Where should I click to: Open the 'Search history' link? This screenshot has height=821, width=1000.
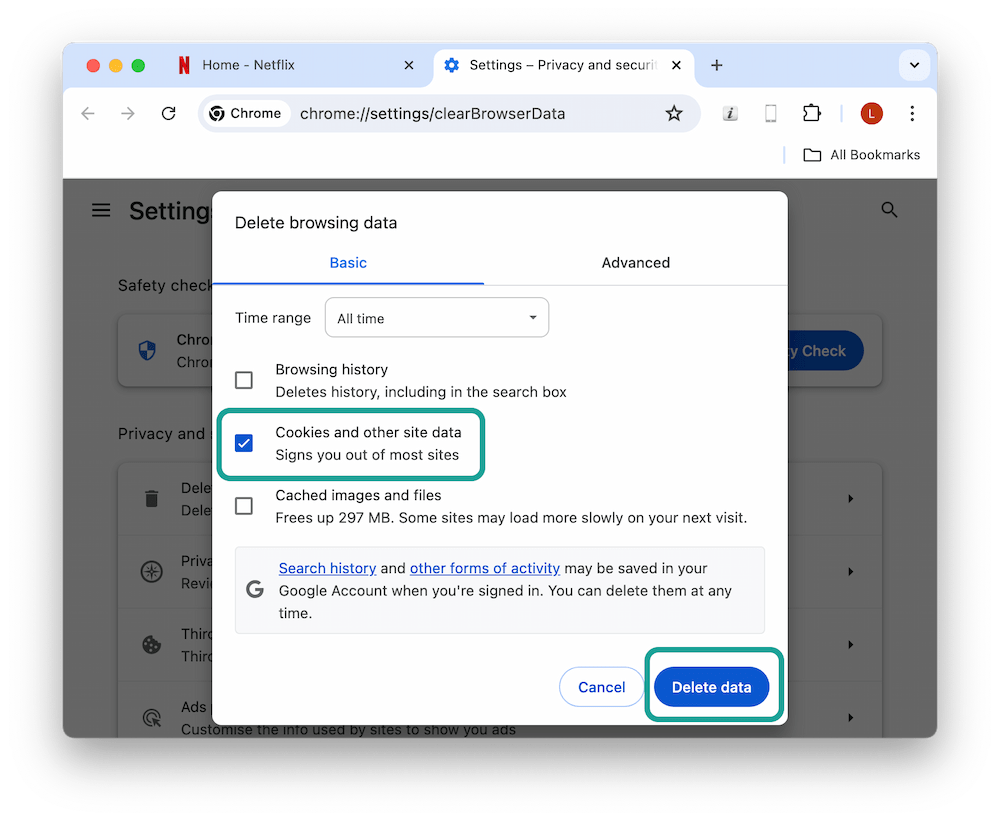[x=327, y=568]
